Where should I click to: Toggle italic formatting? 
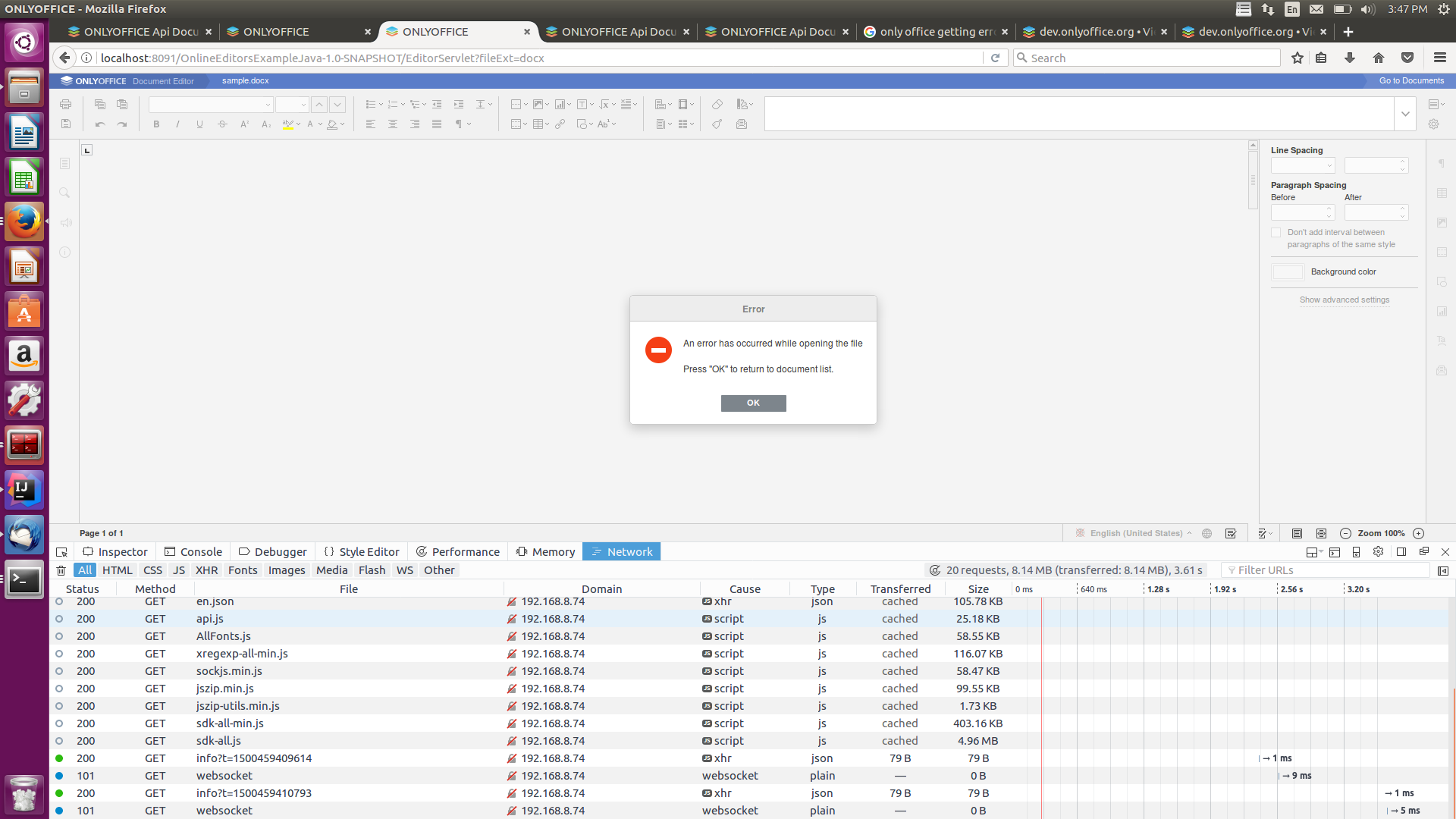coord(177,124)
